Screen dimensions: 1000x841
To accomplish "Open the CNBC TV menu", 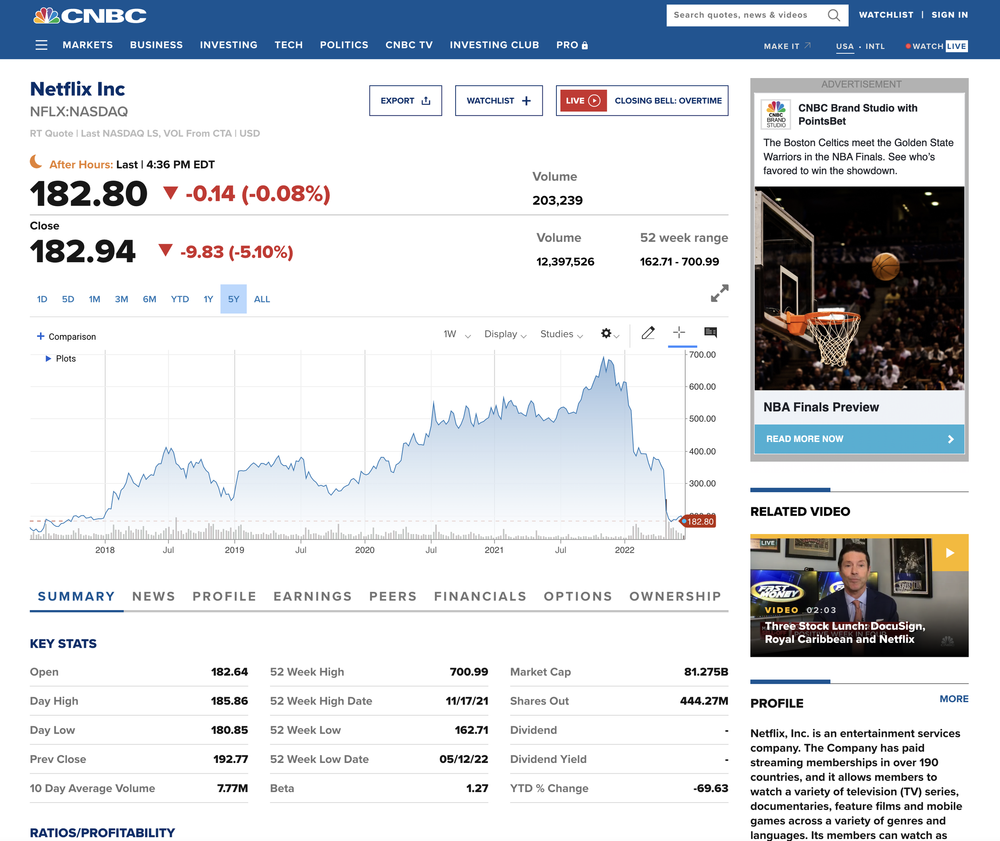I will click(x=409, y=45).
